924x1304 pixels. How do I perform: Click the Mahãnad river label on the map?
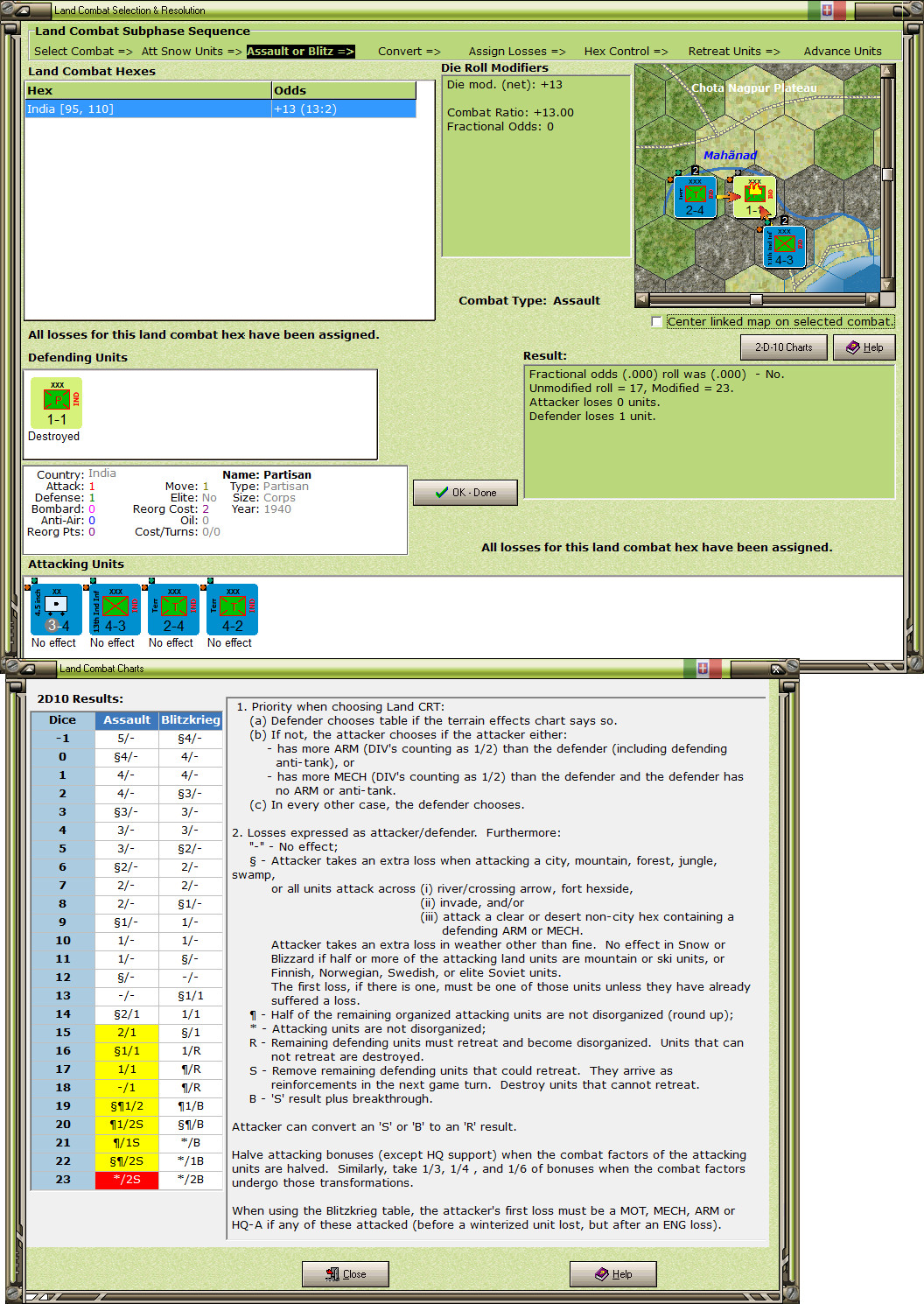click(731, 155)
